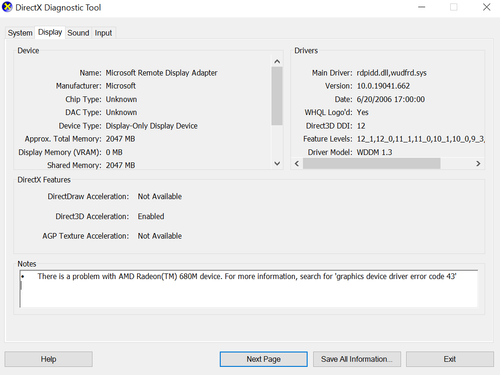This screenshot has width=500, height=375.
Task: Click Device panel scroll up arrow
Action: click(x=277, y=62)
